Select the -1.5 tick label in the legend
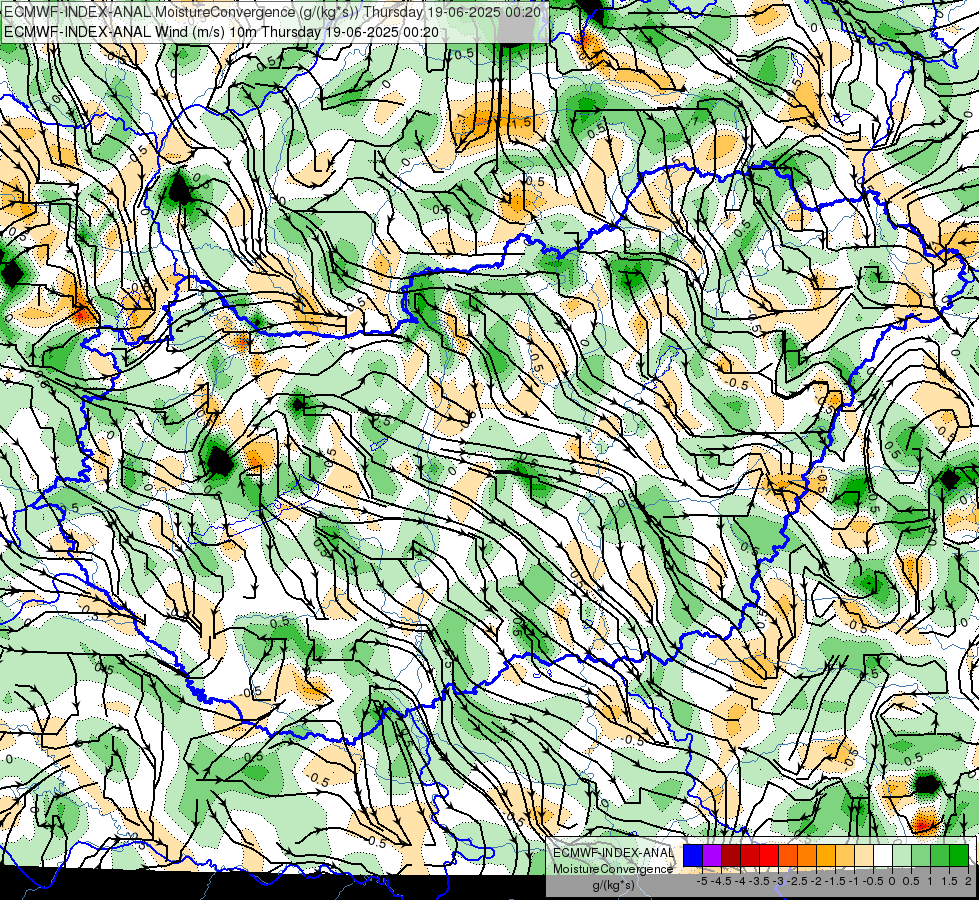Screen dimensions: 979x900 tap(835, 881)
